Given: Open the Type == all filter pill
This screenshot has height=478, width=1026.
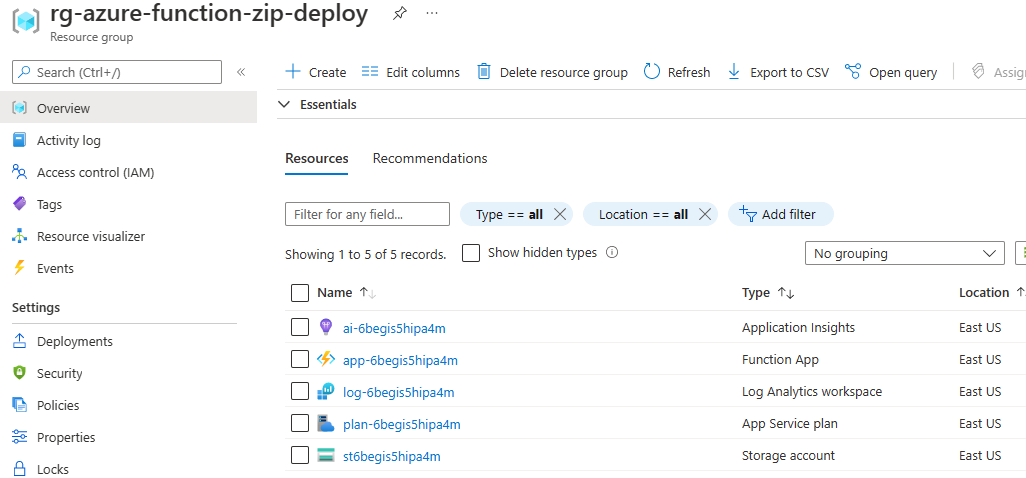Looking at the screenshot, I should [x=509, y=214].
